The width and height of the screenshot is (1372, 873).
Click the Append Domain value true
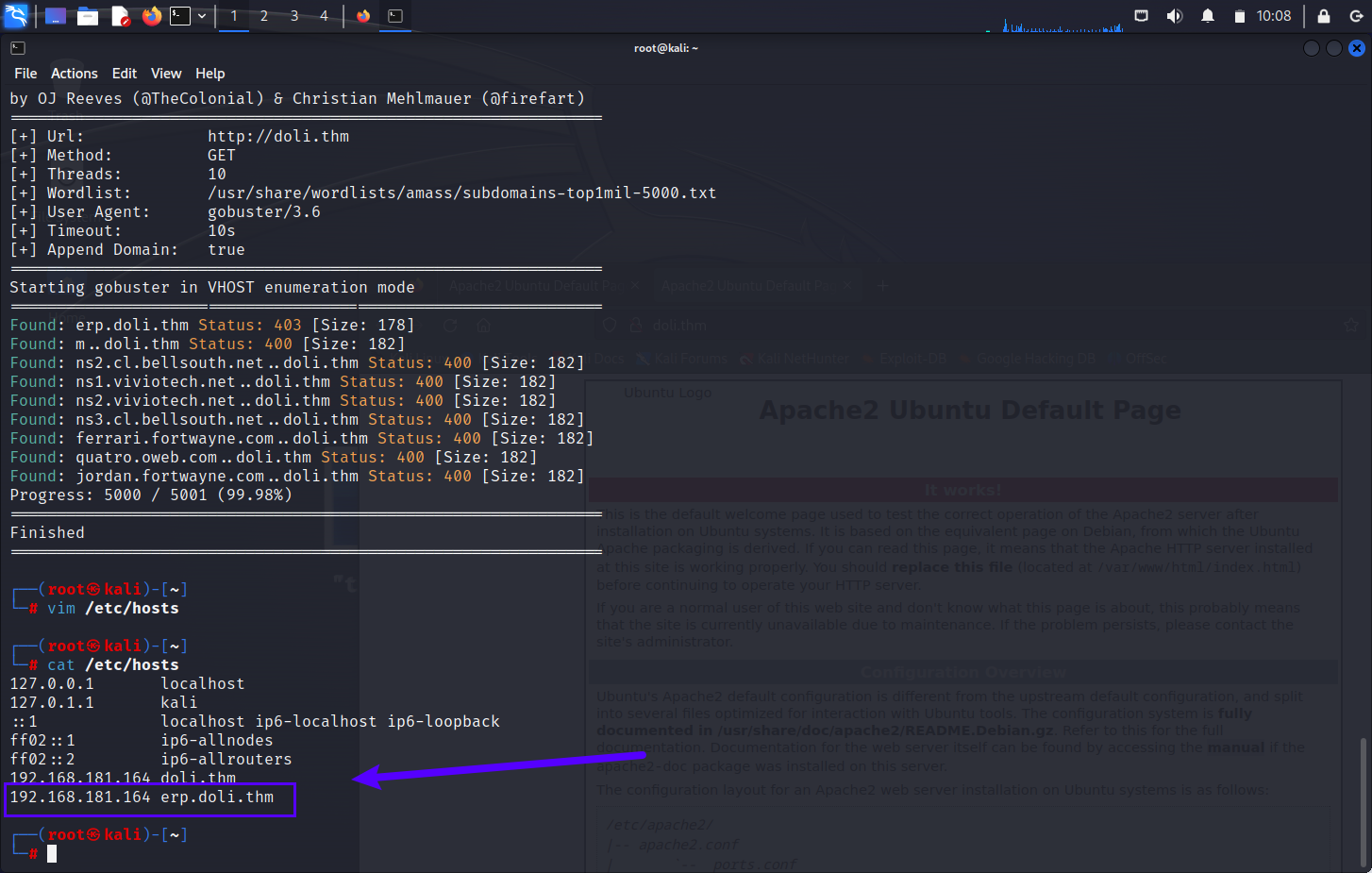pos(226,249)
